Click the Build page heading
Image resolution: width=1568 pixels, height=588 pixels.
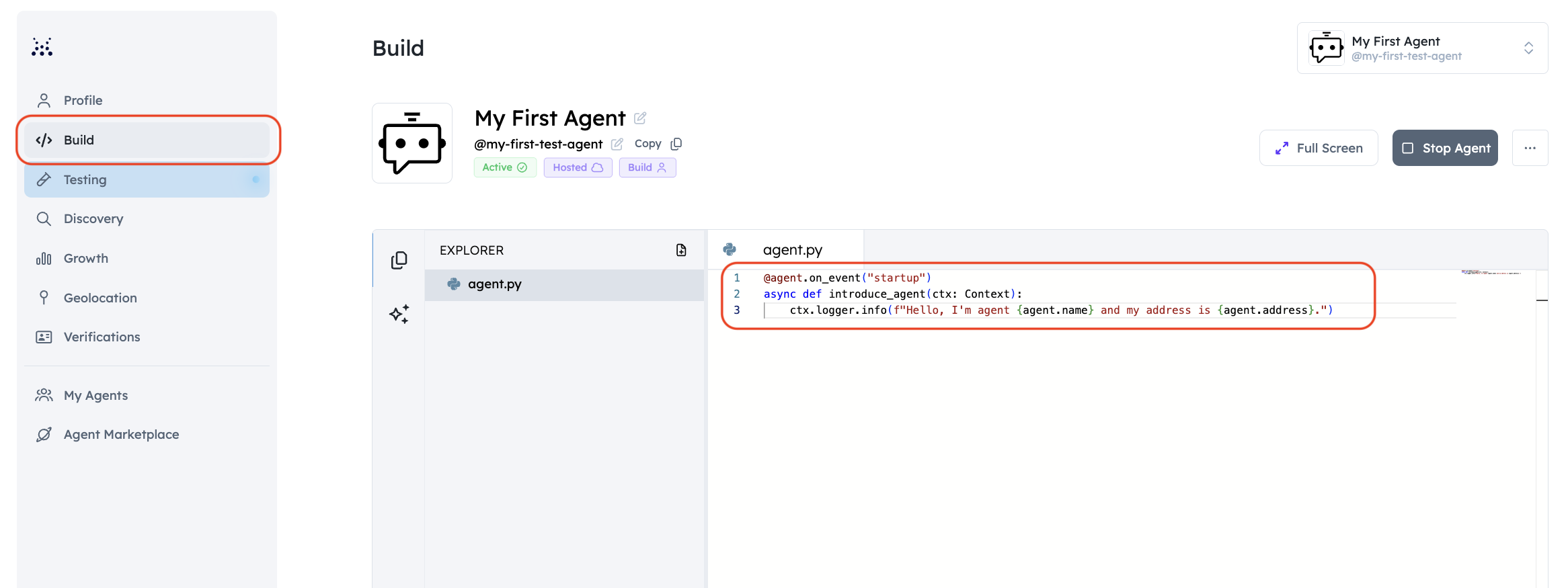[x=398, y=48]
